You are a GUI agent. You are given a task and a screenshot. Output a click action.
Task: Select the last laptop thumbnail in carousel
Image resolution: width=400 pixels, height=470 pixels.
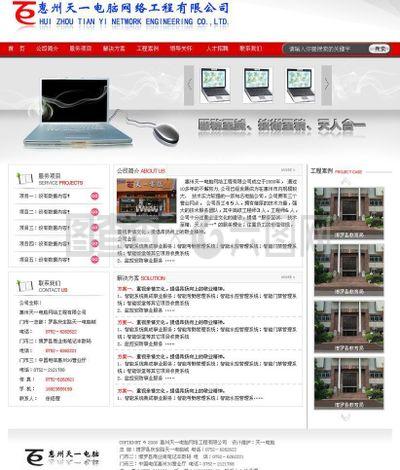tap(300, 85)
